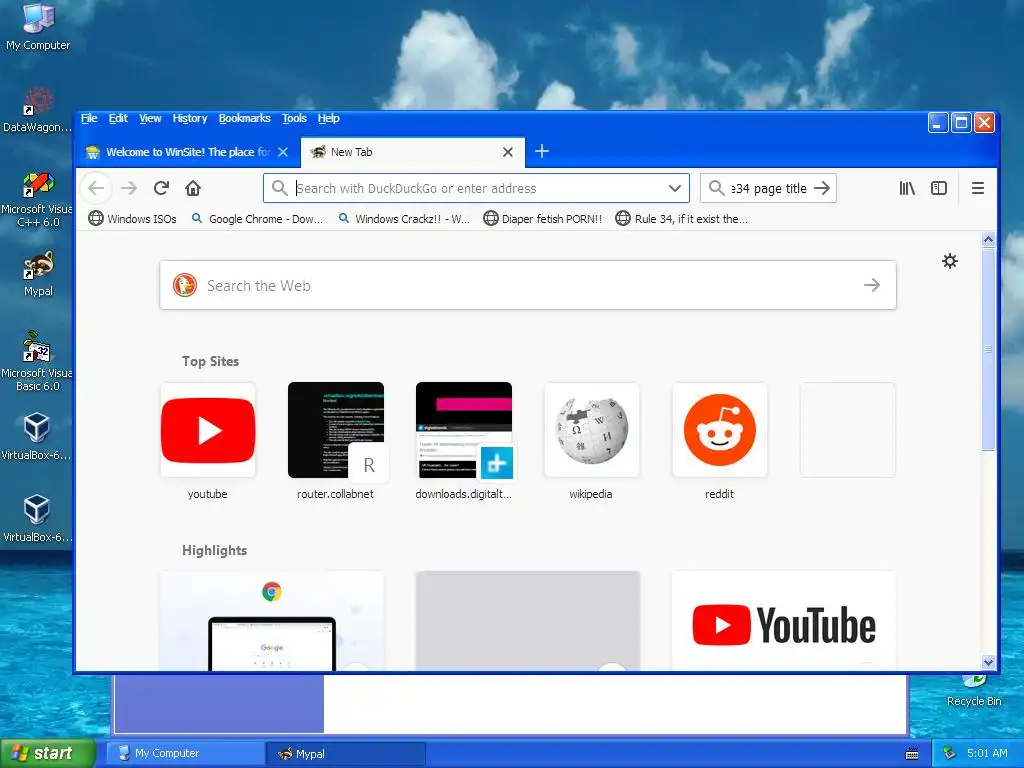Click the magnifier icon in the address bar
This screenshot has height=768, width=1024.
pyautogui.click(x=280, y=188)
